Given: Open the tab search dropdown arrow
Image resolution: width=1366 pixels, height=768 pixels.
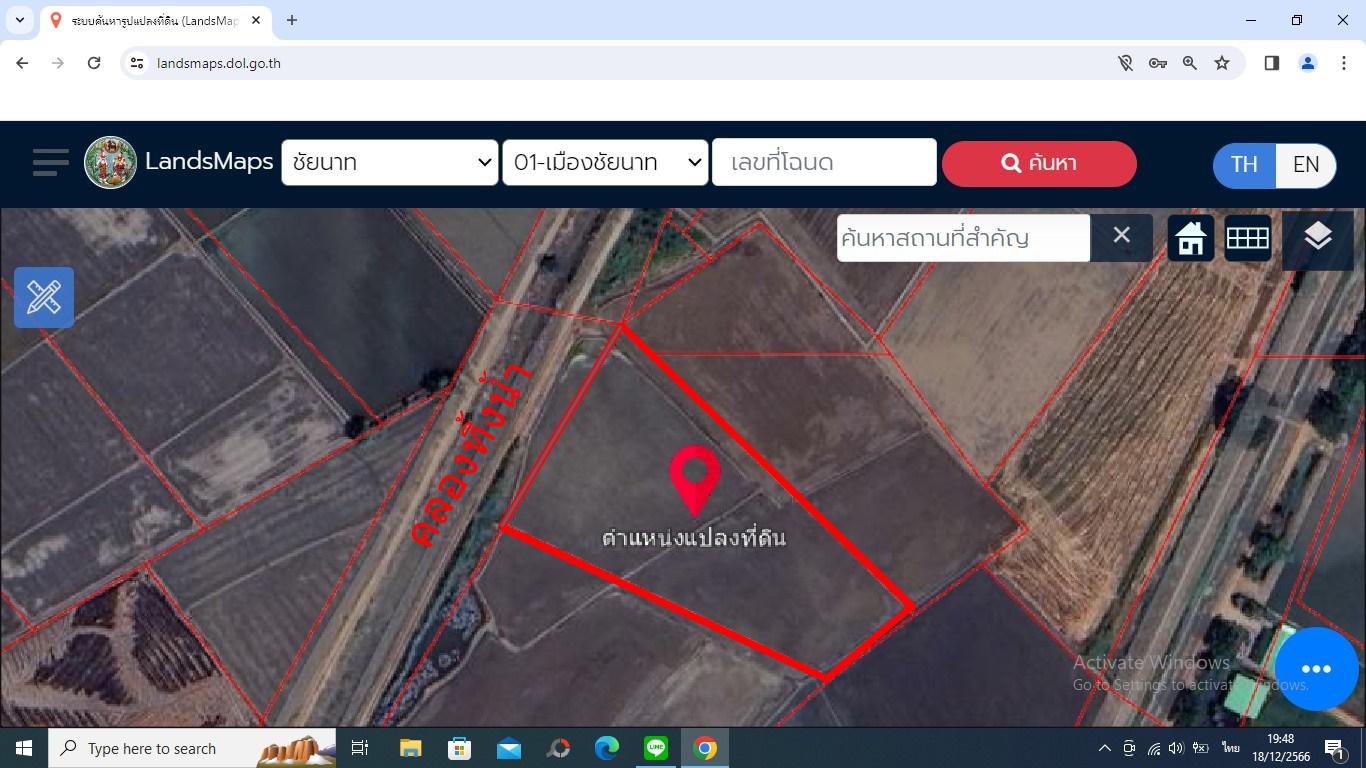Looking at the screenshot, I should pyautogui.click(x=20, y=20).
